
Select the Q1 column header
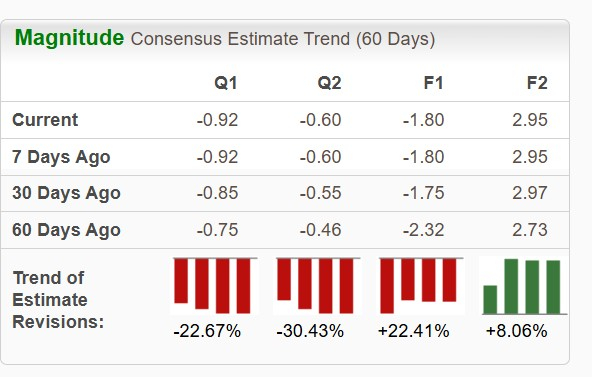(x=226, y=83)
